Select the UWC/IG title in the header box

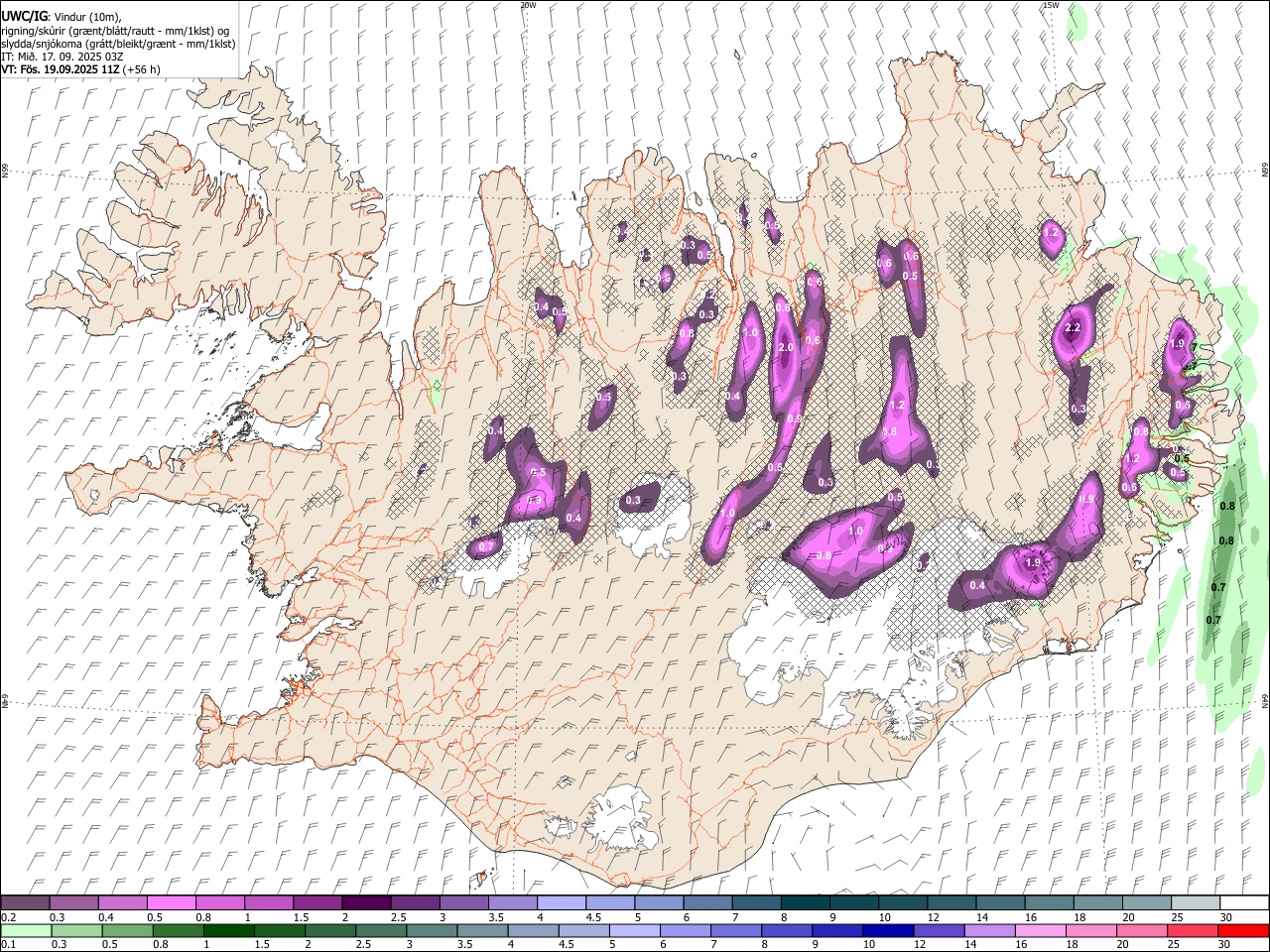24,17
